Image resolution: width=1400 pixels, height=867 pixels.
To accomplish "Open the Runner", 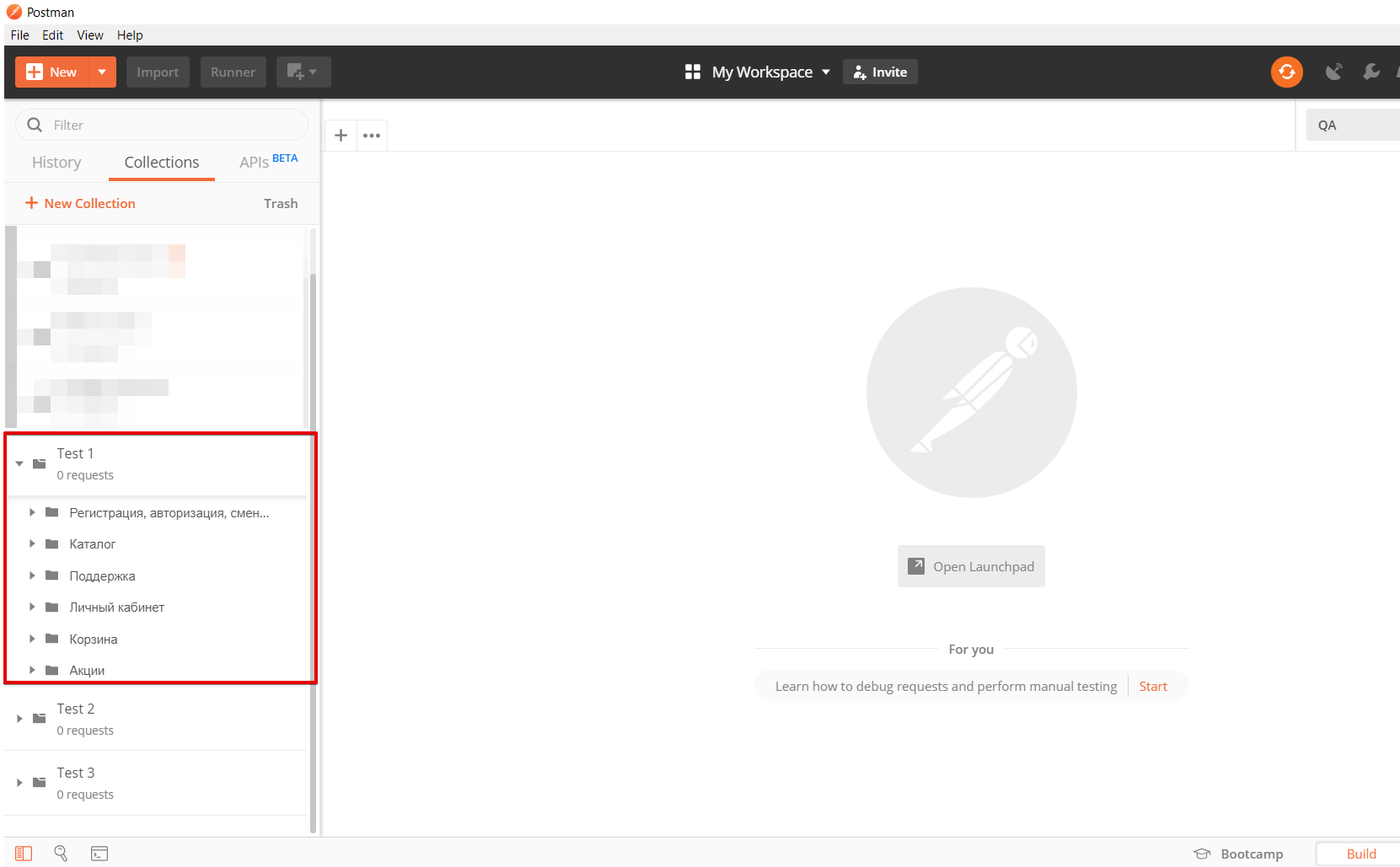I will [233, 72].
